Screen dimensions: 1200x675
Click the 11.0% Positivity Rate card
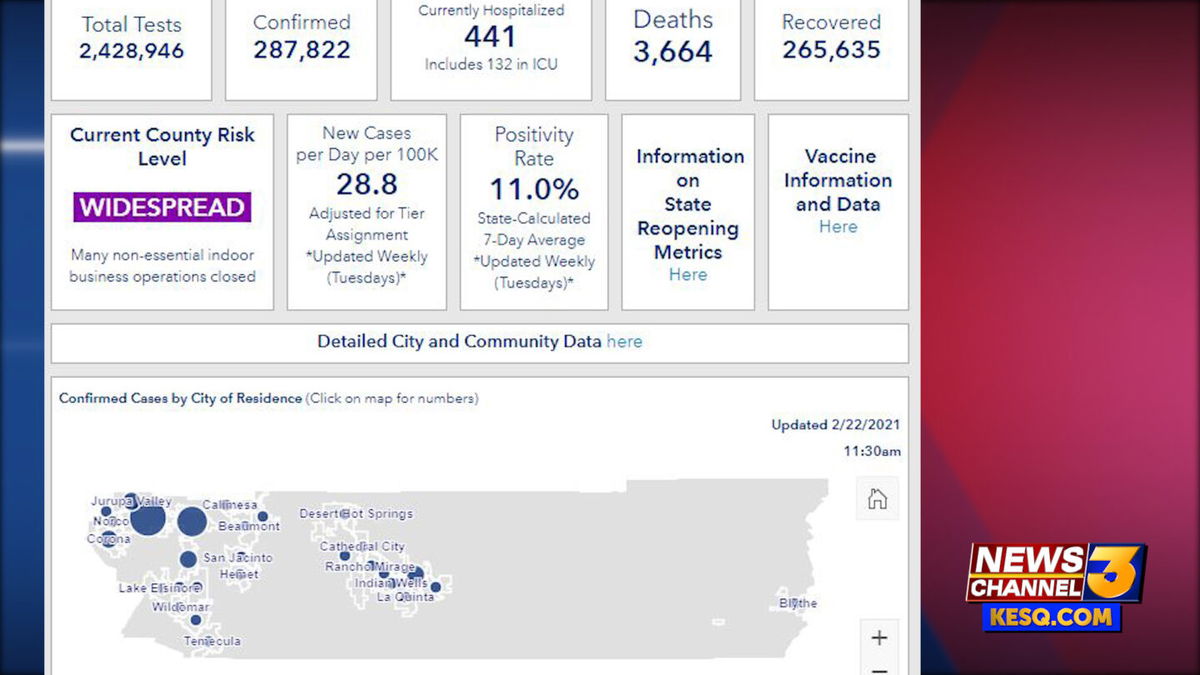click(534, 212)
